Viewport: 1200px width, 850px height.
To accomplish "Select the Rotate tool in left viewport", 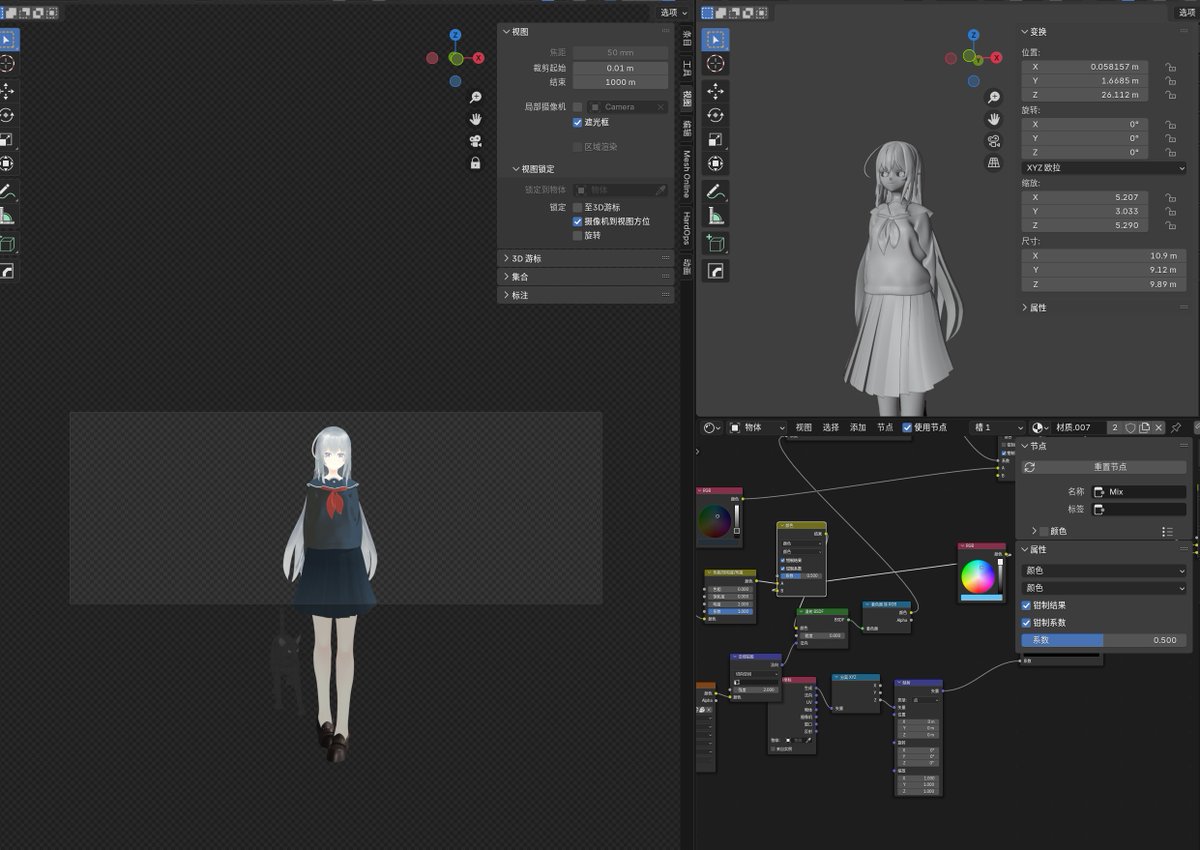I will point(7,115).
